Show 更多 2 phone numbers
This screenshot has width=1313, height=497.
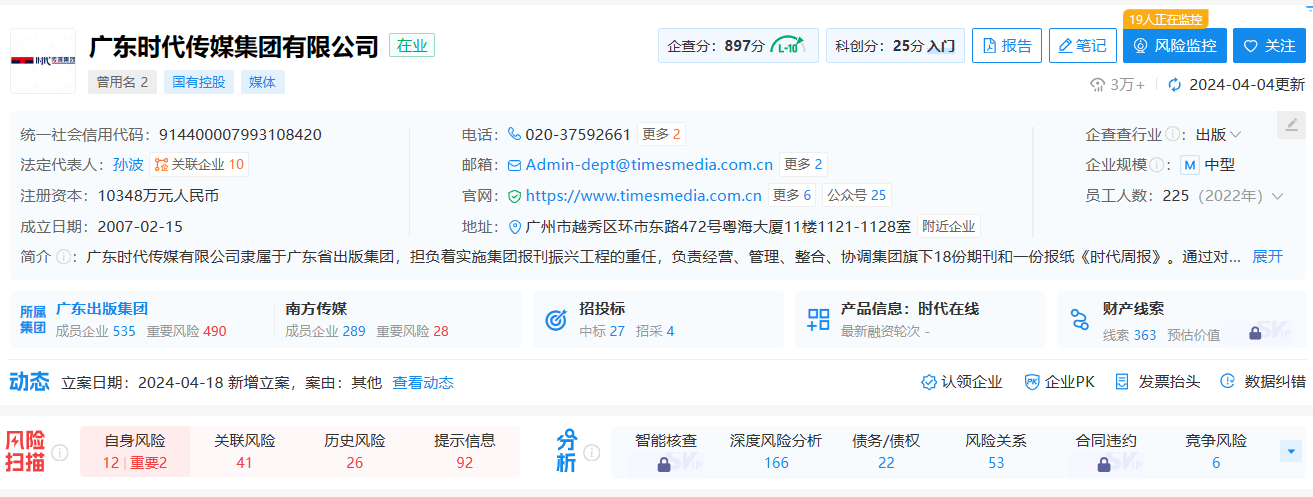[x=661, y=134]
